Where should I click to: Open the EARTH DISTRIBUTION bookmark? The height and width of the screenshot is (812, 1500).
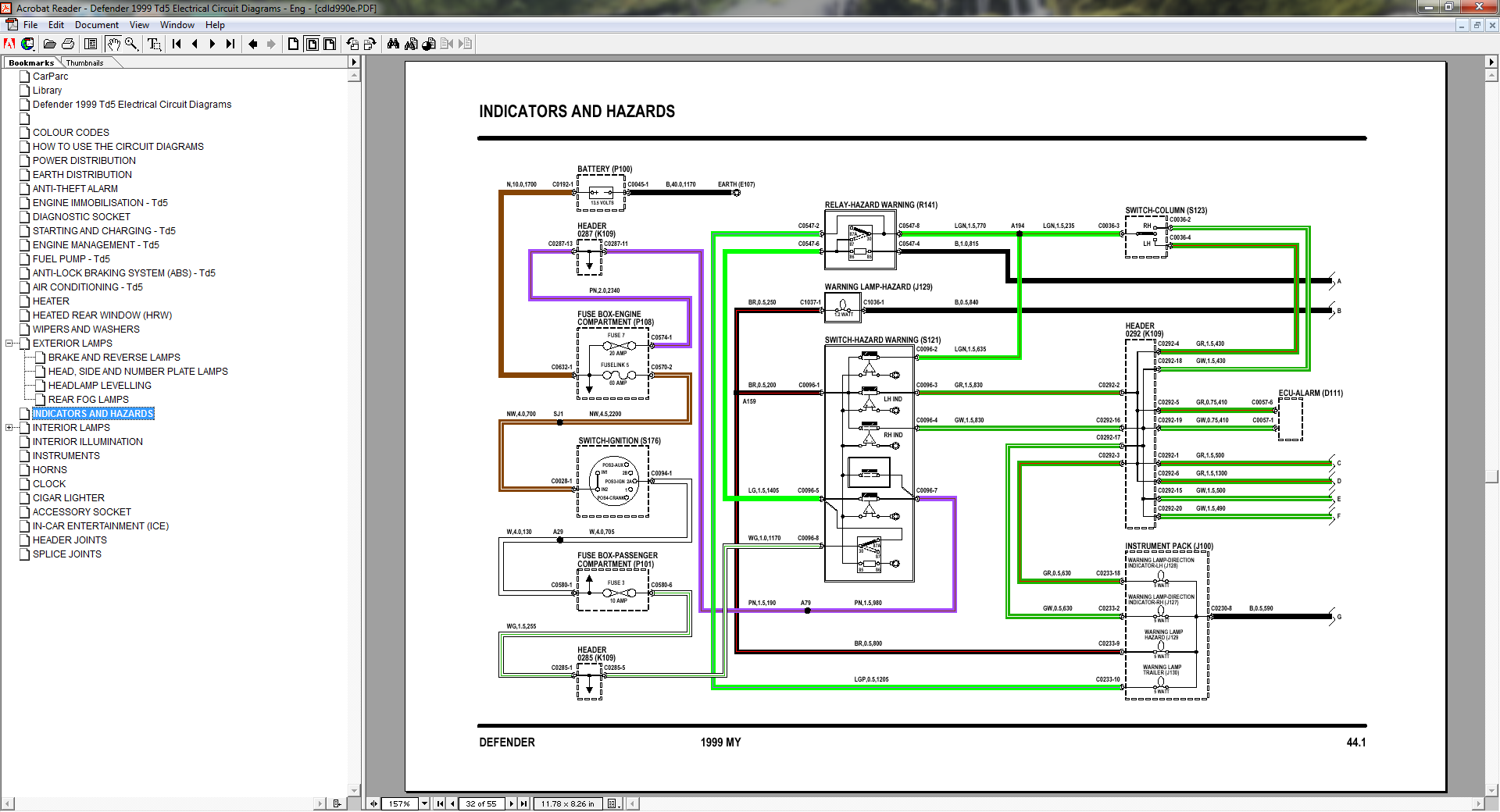point(82,175)
